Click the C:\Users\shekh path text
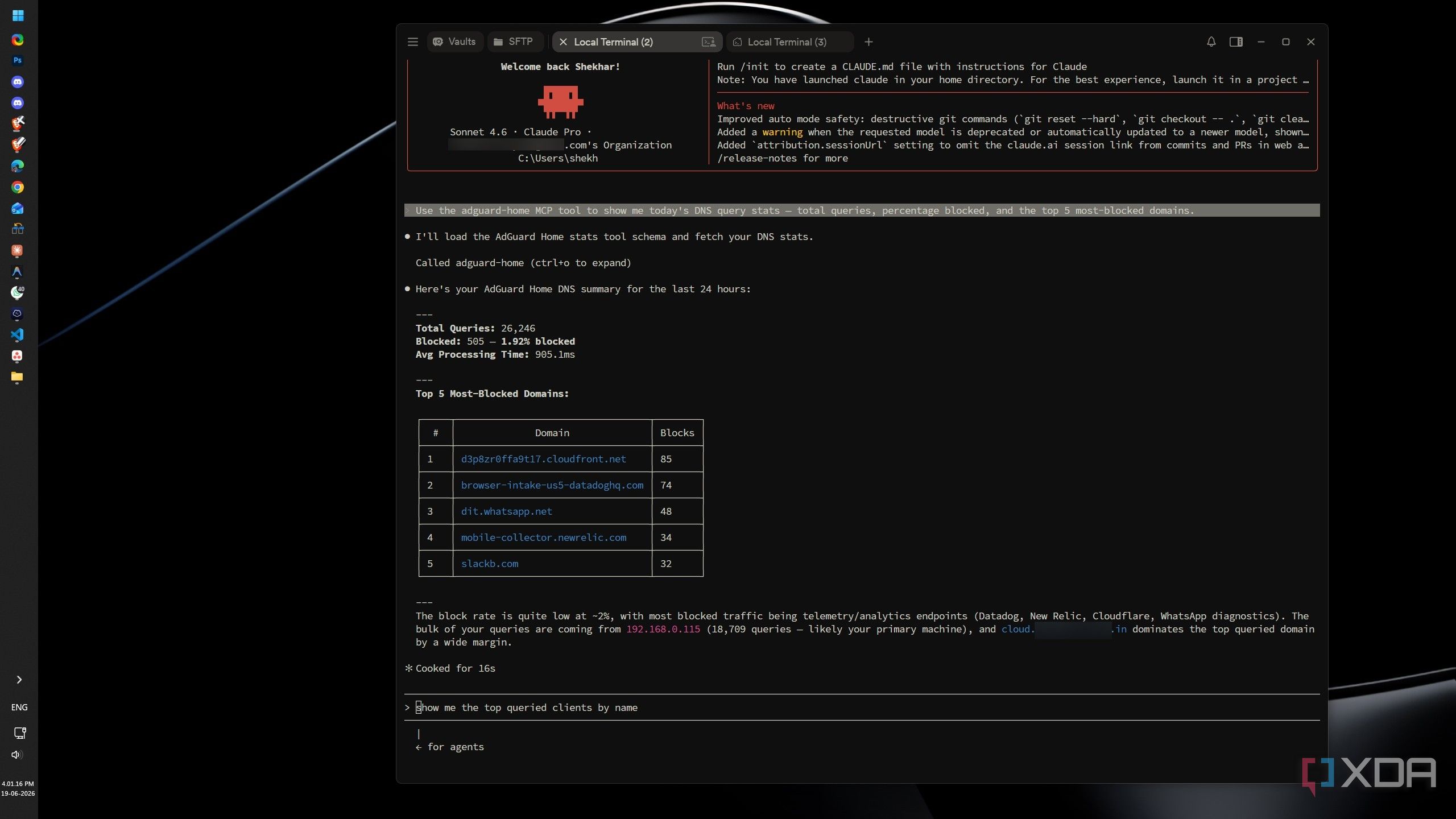Screen dimensions: 1456x819 click(557, 158)
